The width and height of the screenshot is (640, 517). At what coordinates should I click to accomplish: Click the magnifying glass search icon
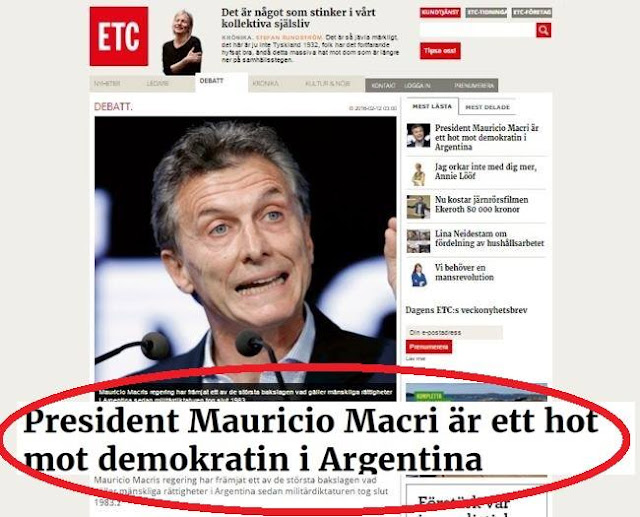543,30
